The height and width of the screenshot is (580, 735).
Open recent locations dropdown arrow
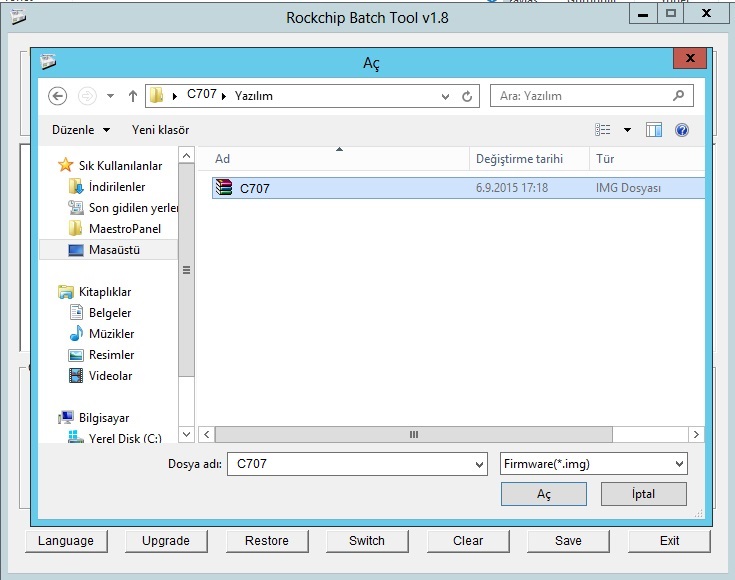110,96
